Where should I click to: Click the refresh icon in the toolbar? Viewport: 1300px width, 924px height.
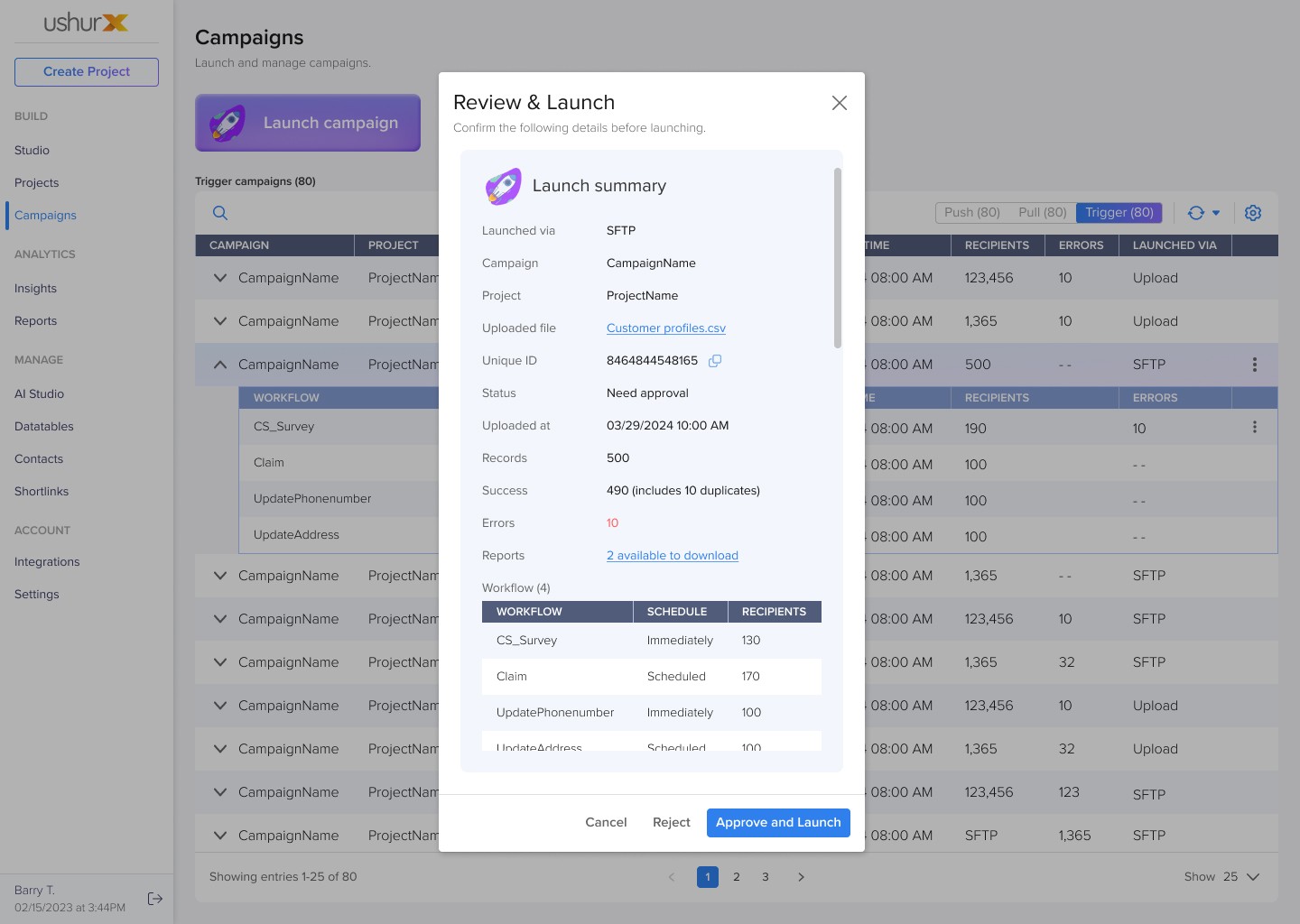(1196, 213)
